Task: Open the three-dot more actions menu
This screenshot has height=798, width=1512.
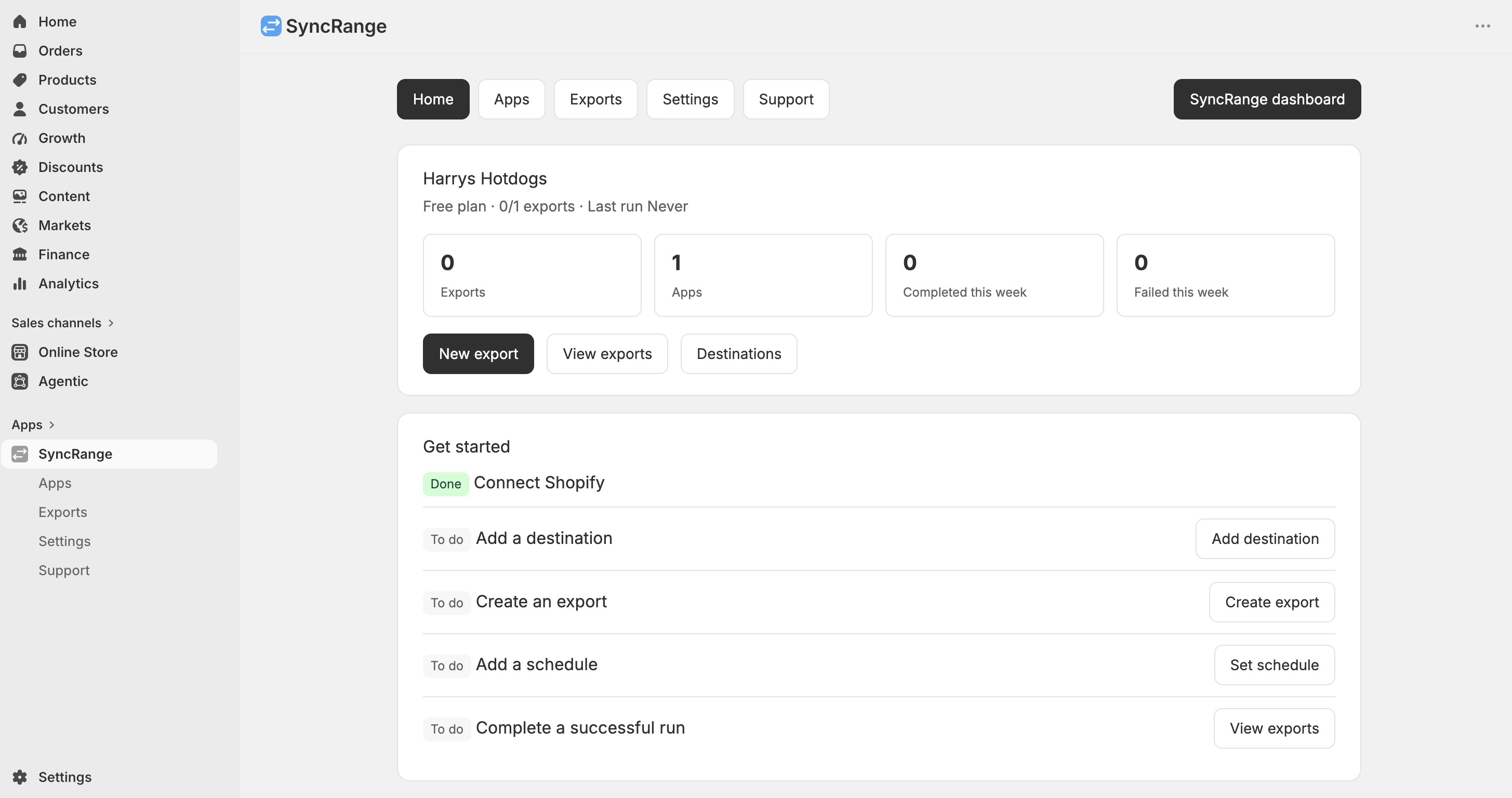Action: (x=1483, y=26)
